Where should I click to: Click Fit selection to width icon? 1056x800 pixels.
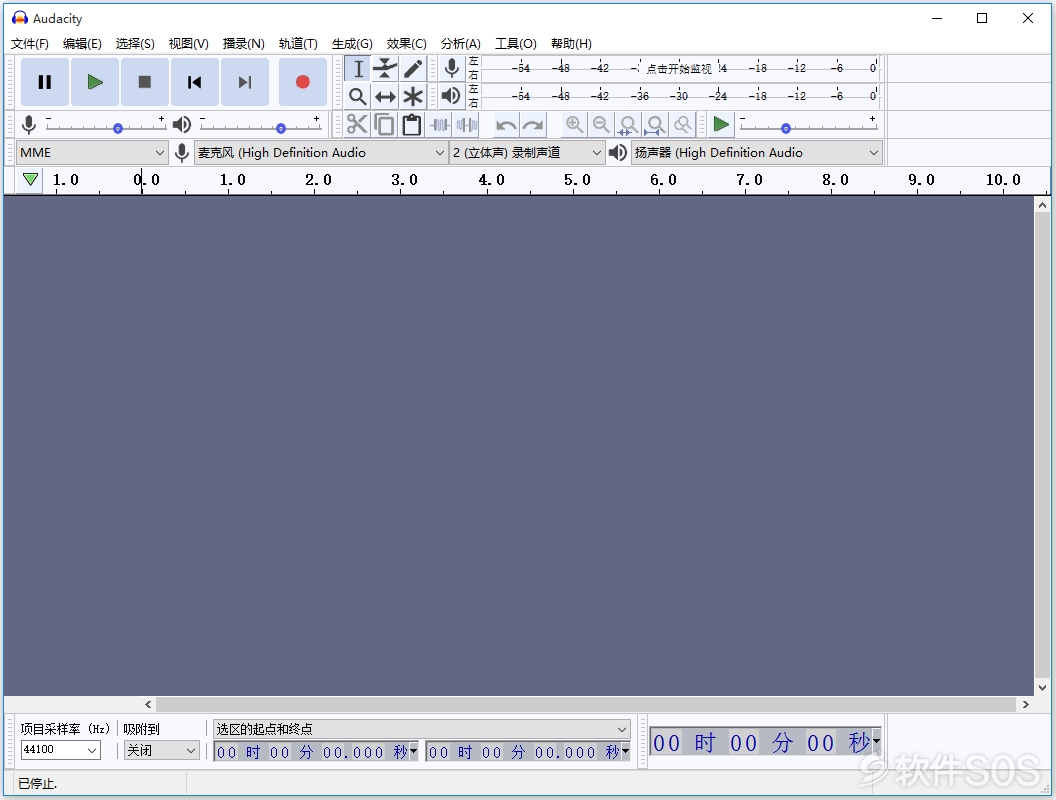click(x=628, y=125)
